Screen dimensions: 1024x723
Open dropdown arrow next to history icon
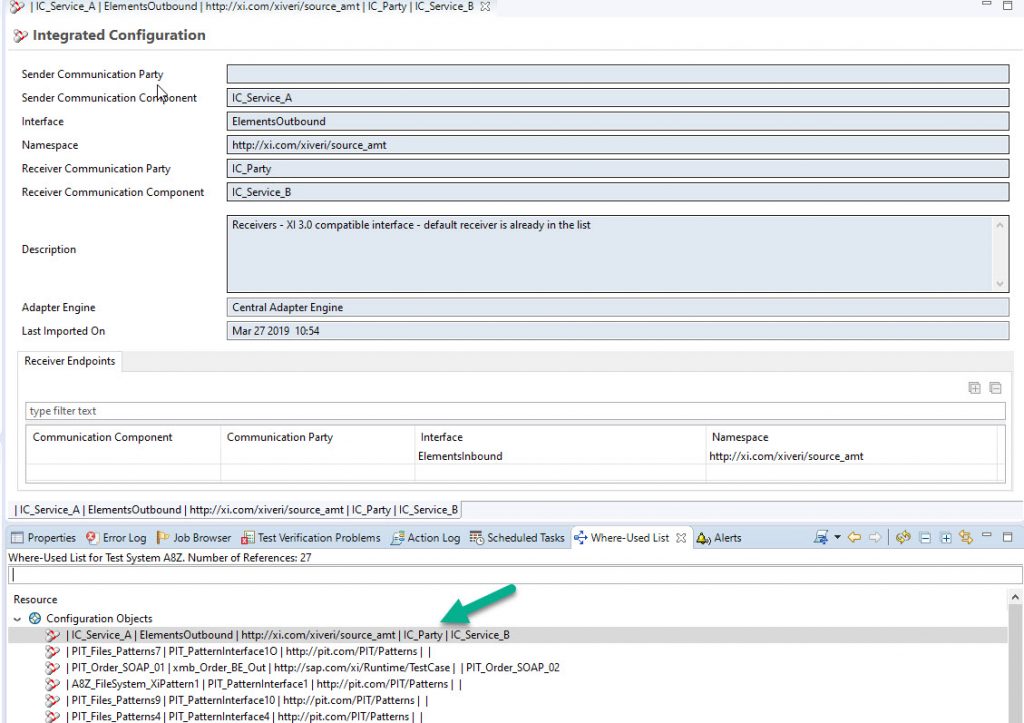click(x=837, y=538)
